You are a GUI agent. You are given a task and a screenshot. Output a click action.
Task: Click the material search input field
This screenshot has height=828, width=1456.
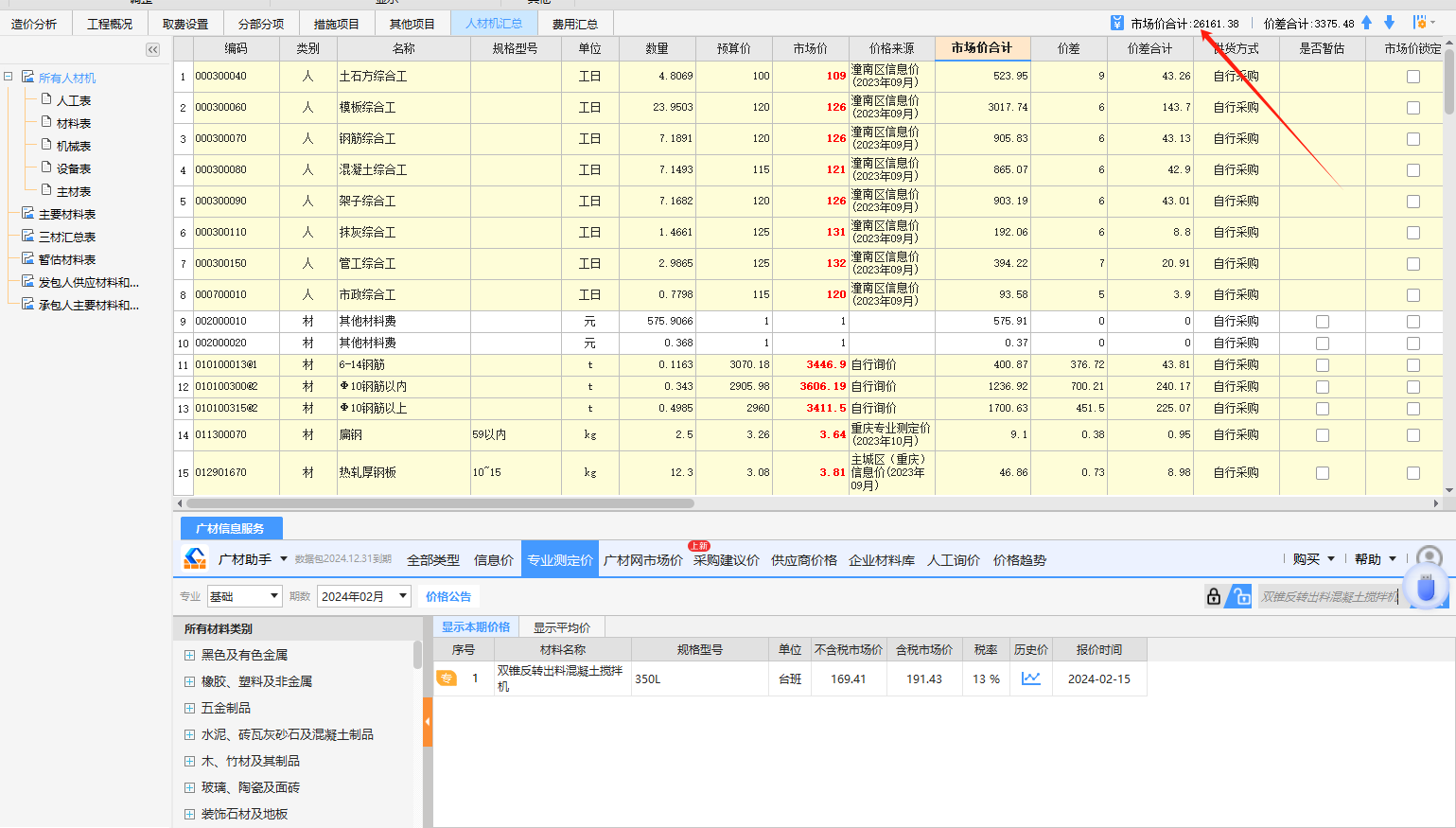1332,596
